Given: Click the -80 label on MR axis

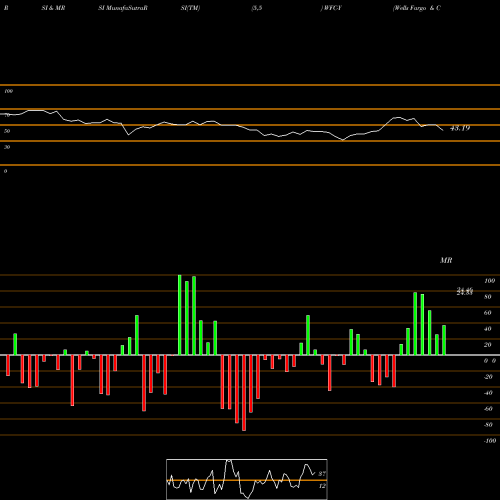Looking at the screenshot, I should tap(488, 425).
